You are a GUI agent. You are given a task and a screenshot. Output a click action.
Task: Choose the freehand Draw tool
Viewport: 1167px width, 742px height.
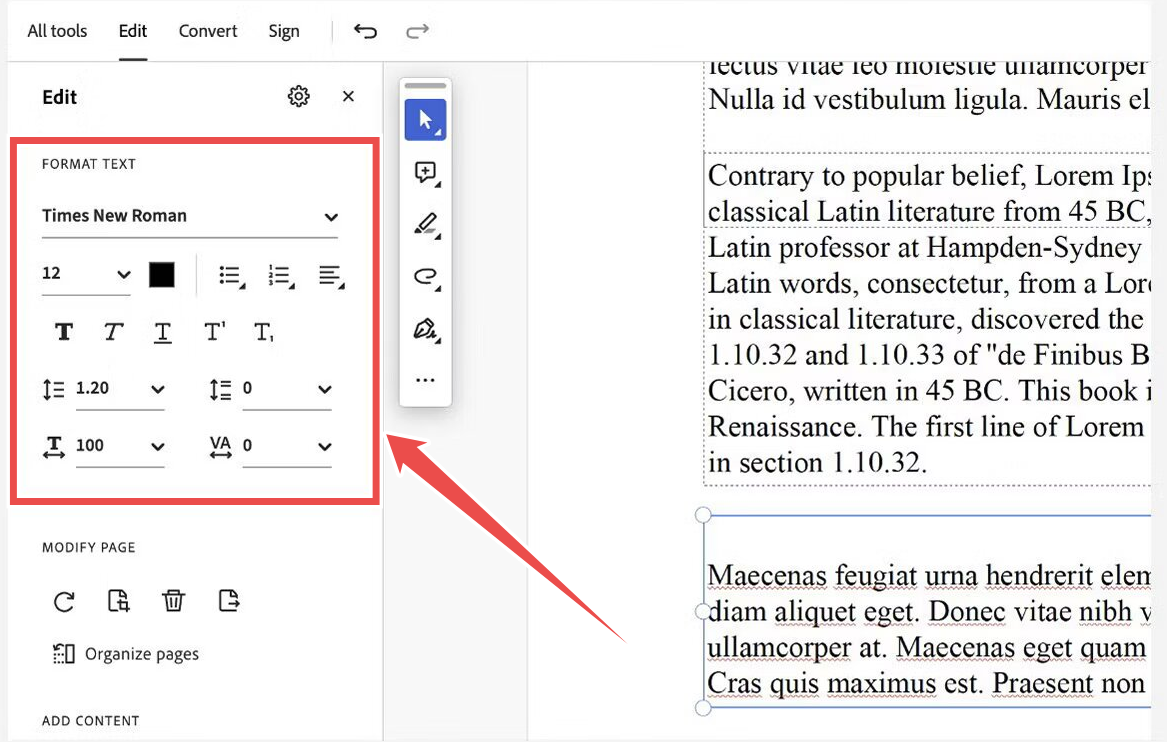[x=425, y=275]
